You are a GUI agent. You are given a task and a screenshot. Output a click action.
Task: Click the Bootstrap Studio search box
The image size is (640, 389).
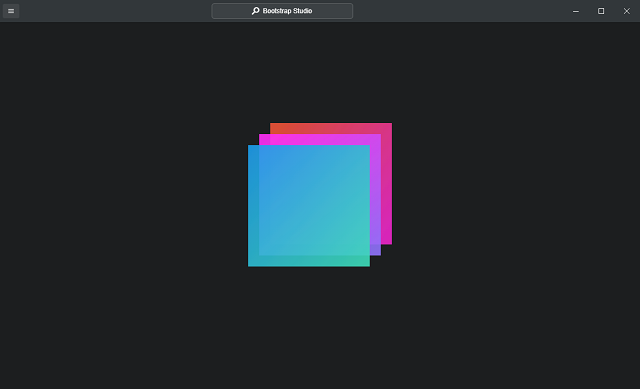[282, 11]
